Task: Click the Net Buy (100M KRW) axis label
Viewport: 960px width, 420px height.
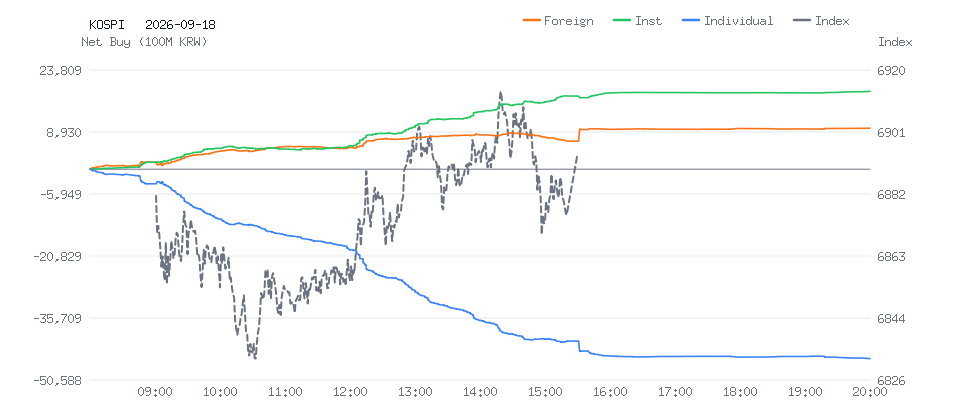Action: (x=144, y=42)
